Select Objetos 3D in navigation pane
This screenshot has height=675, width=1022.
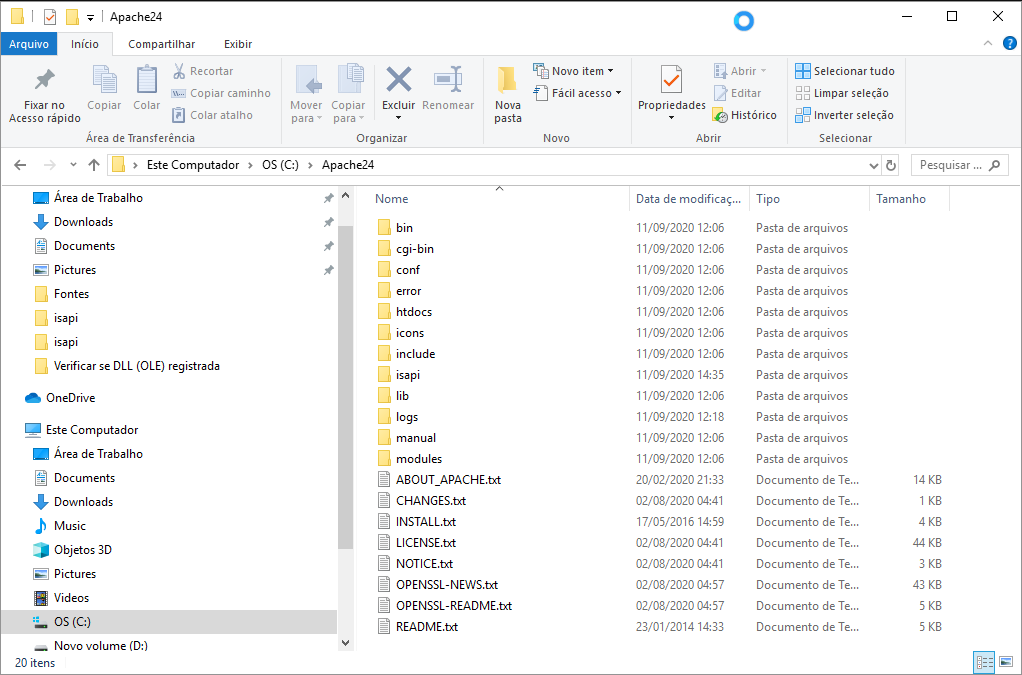pyautogui.click(x=72, y=550)
